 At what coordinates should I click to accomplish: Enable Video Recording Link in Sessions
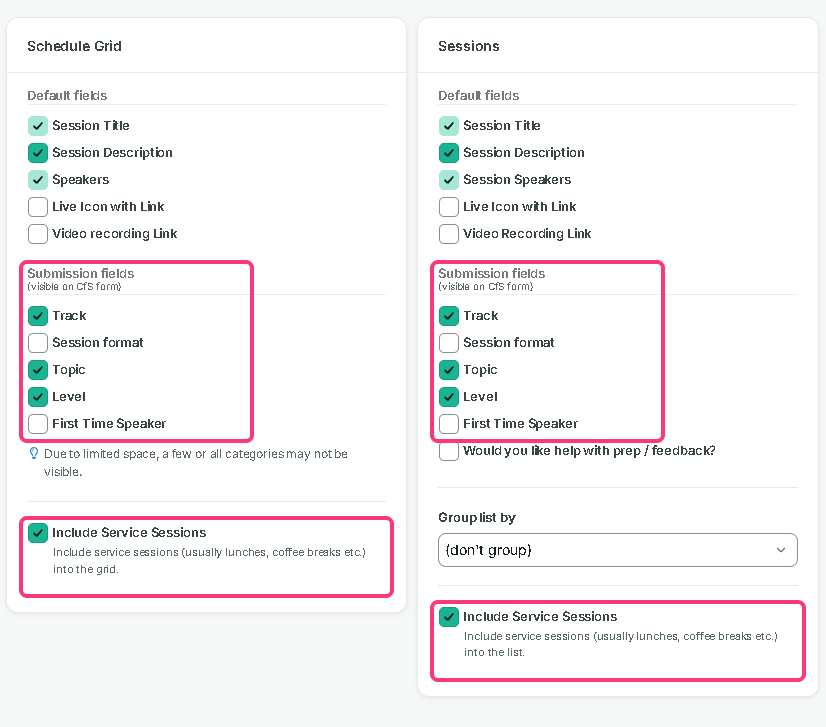(x=449, y=234)
